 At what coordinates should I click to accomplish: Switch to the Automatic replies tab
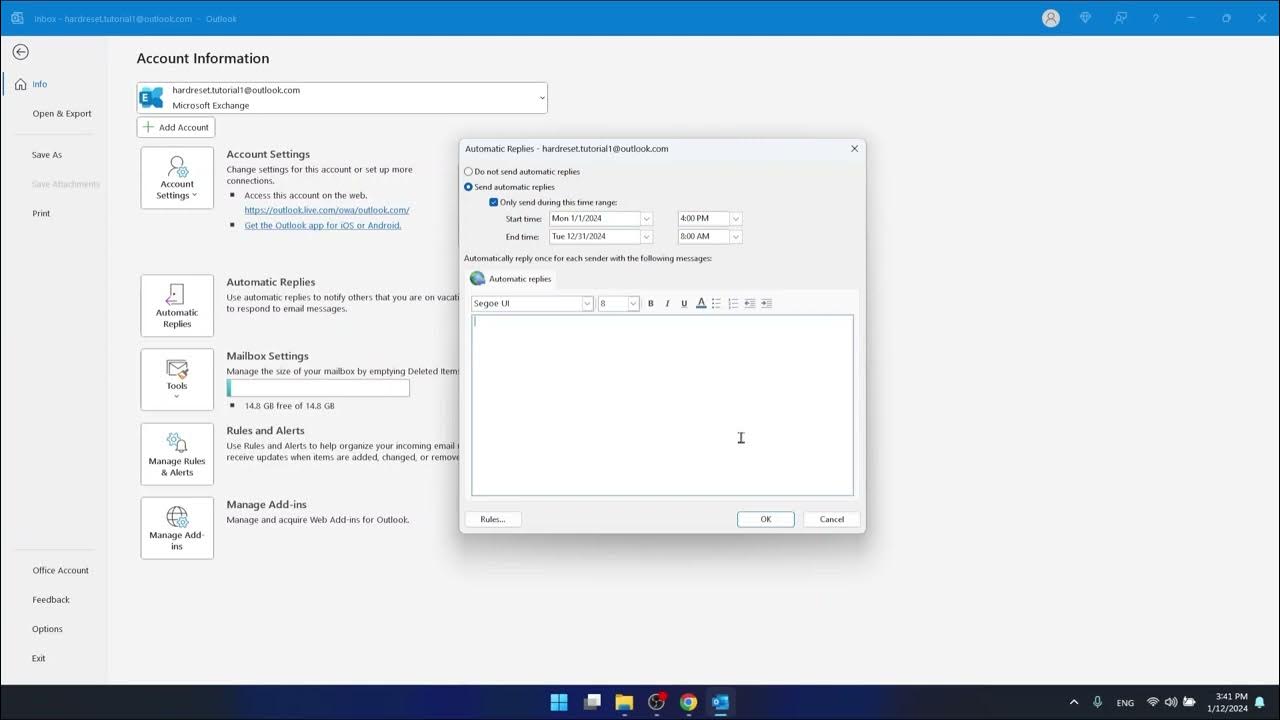[x=511, y=278]
